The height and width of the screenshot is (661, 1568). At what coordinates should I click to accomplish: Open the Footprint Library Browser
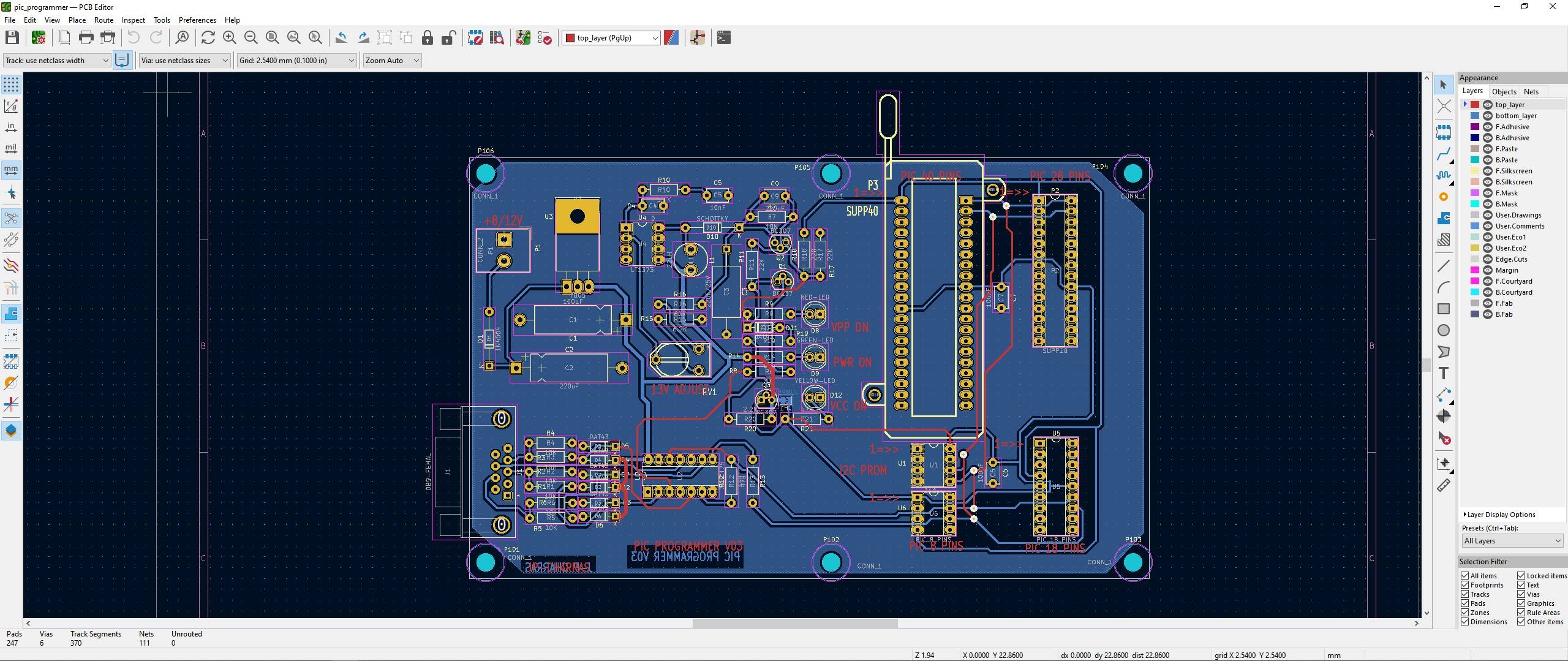click(497, 37)
